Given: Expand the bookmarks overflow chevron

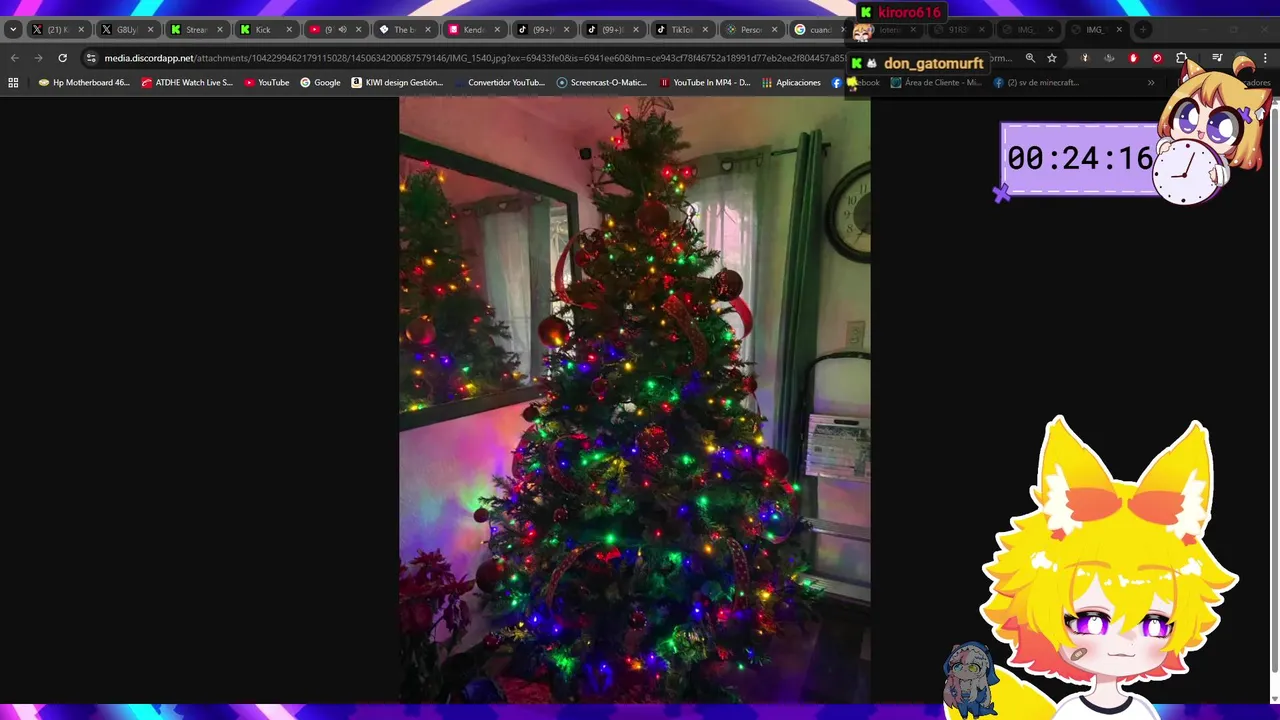Looking at the screenshot, I should pos(1151,83).
